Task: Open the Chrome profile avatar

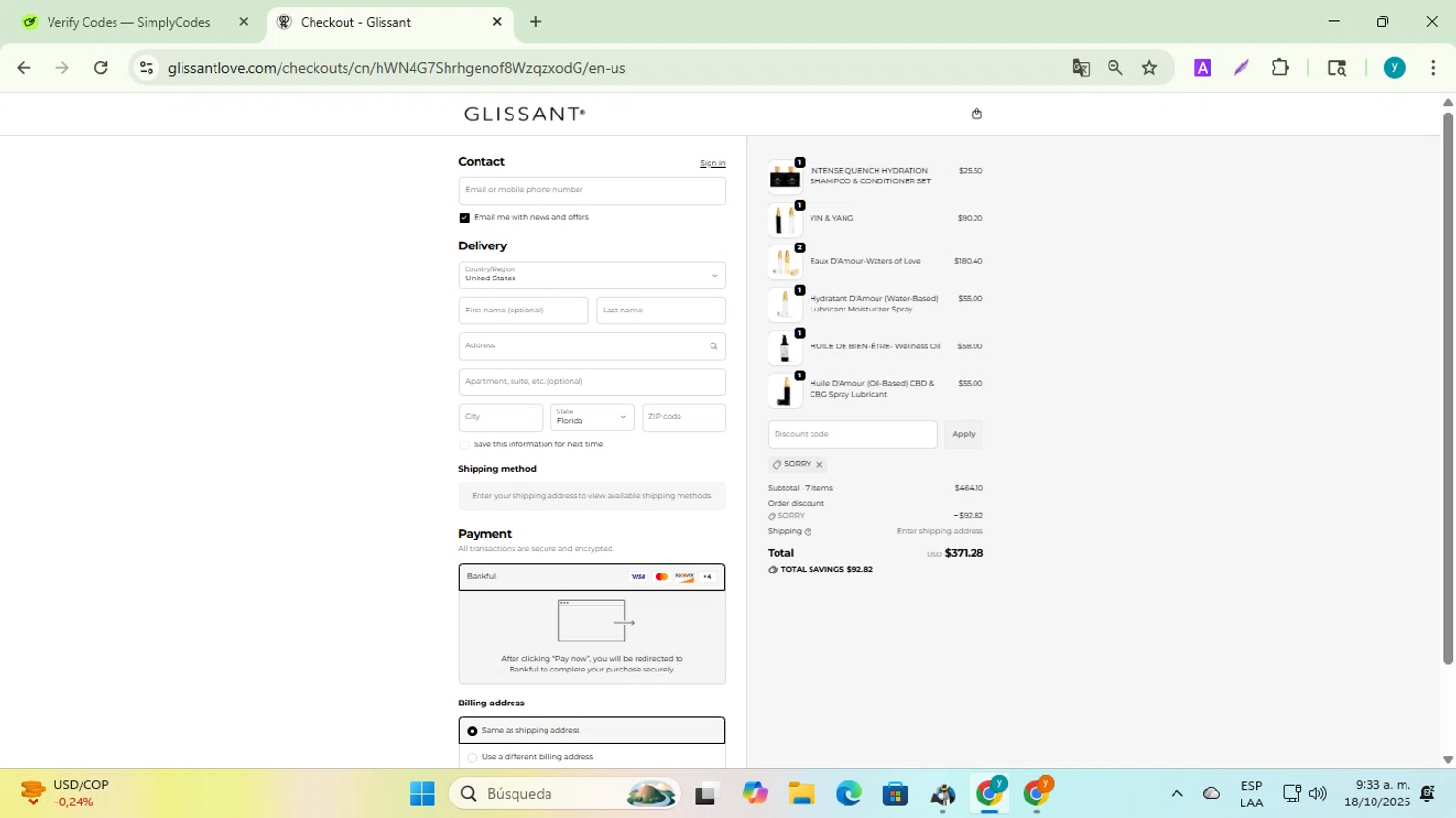Action: [1395, 67]
